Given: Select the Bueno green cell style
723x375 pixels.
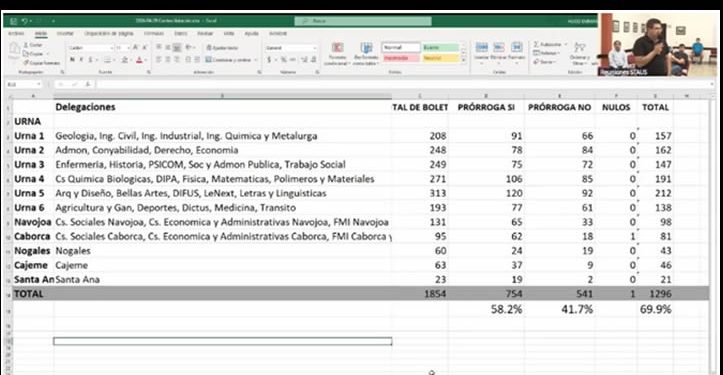Looking at the screenshot, I should 440,48.
